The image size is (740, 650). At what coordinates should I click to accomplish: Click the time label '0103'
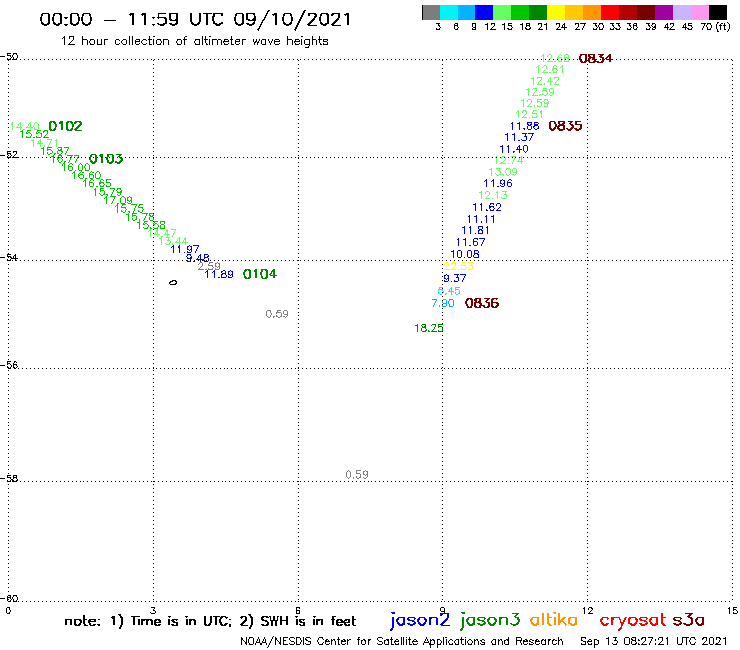click(106, 159)
